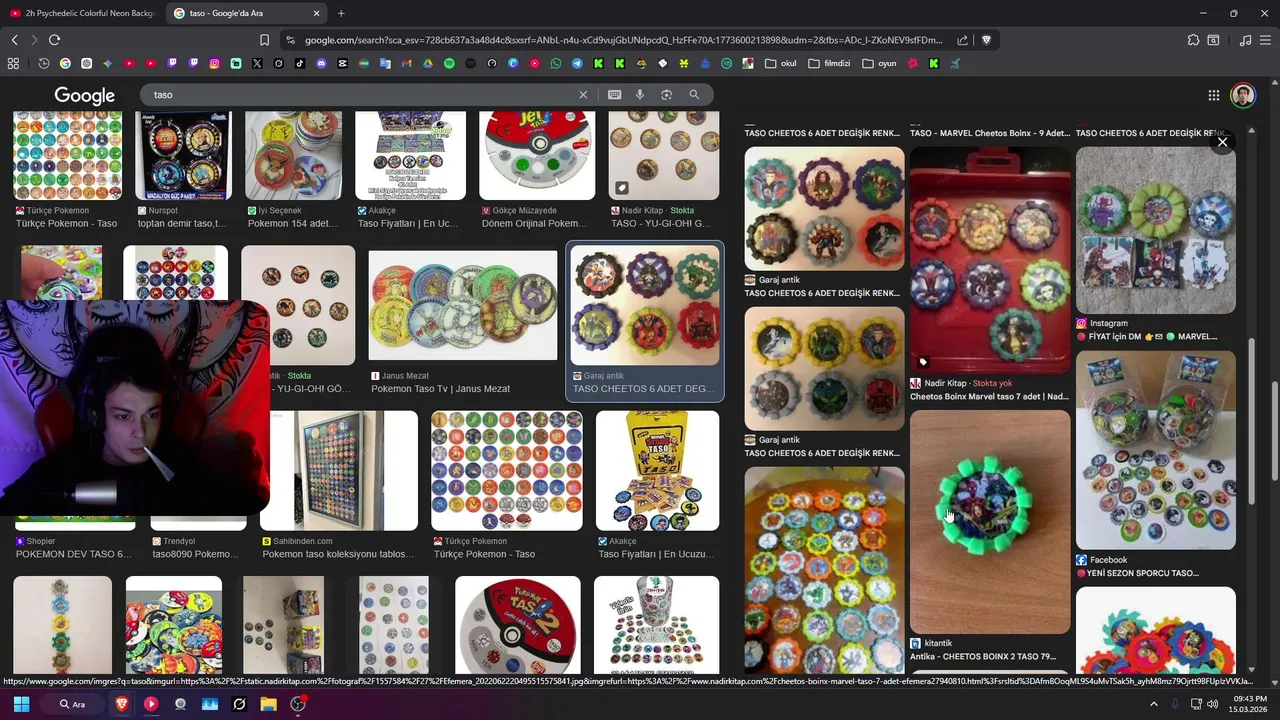This screenshot has height=720, width=1280.
Task: Open the yellow TASO box thumbnail
Action: coord(657,471)
